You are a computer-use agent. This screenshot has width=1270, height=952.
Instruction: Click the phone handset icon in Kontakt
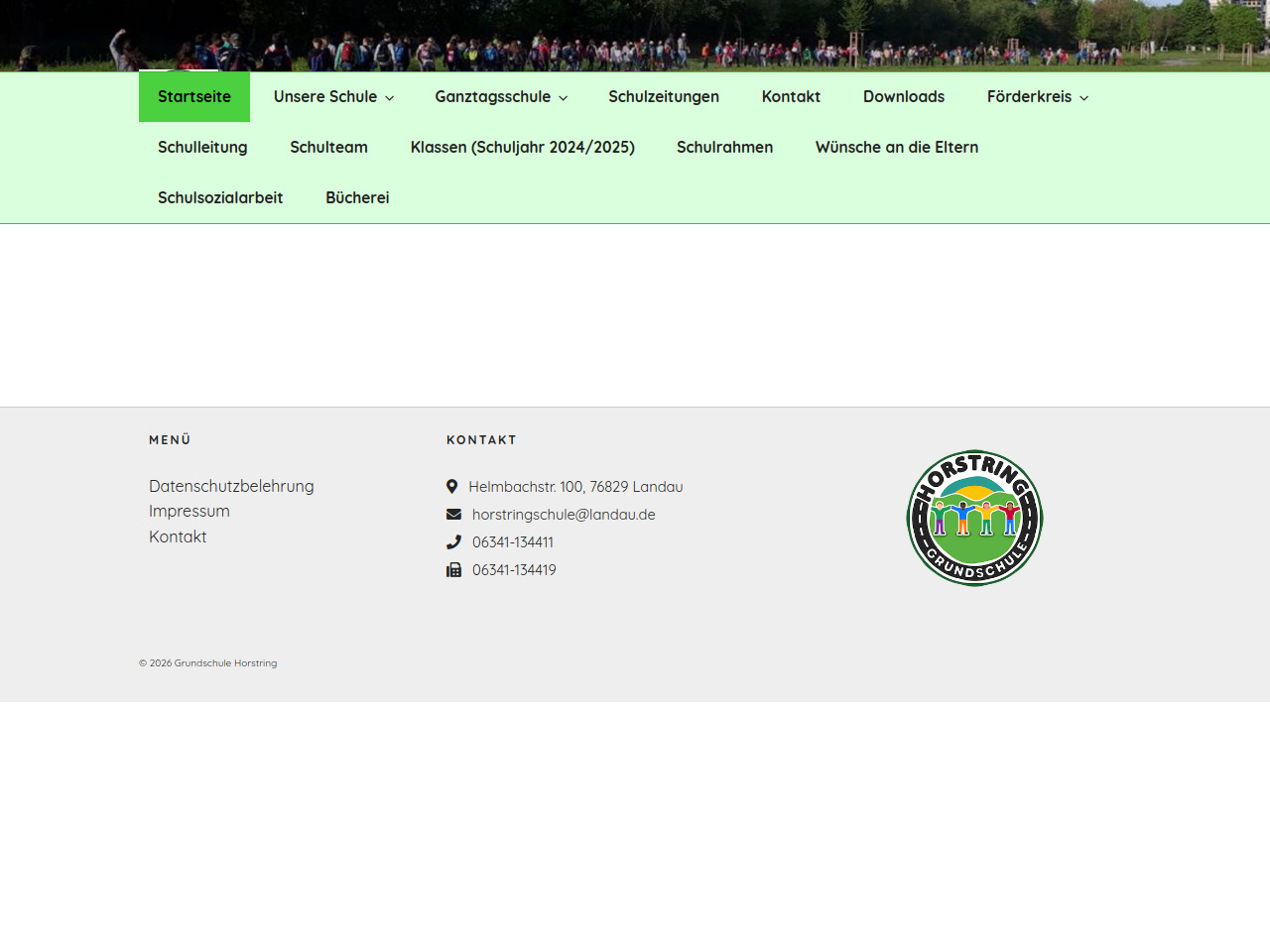[453, 542]
